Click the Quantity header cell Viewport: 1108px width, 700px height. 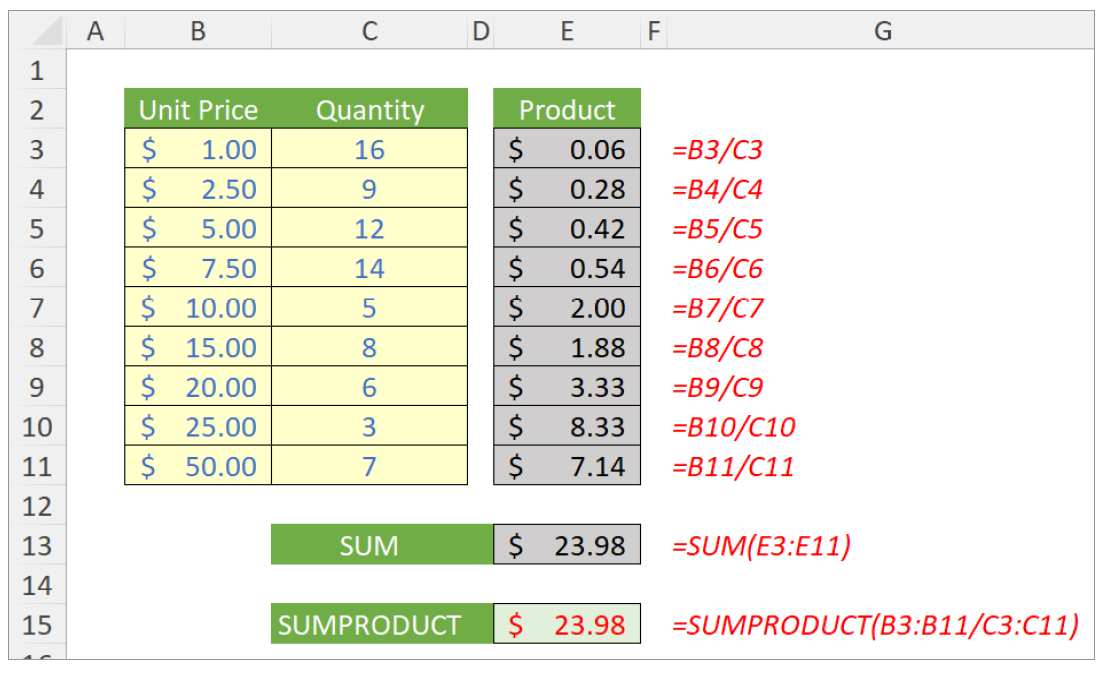click(x=369, y=109)
